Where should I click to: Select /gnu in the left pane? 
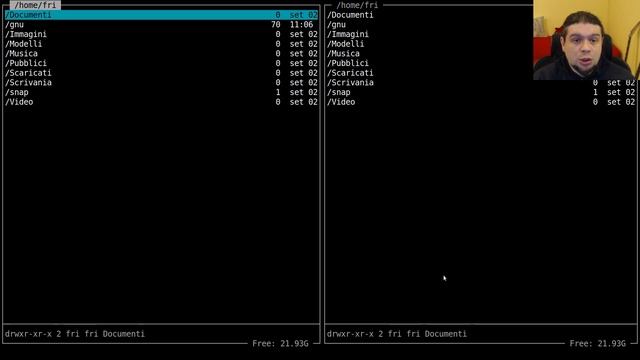click(x=161, y=25)
